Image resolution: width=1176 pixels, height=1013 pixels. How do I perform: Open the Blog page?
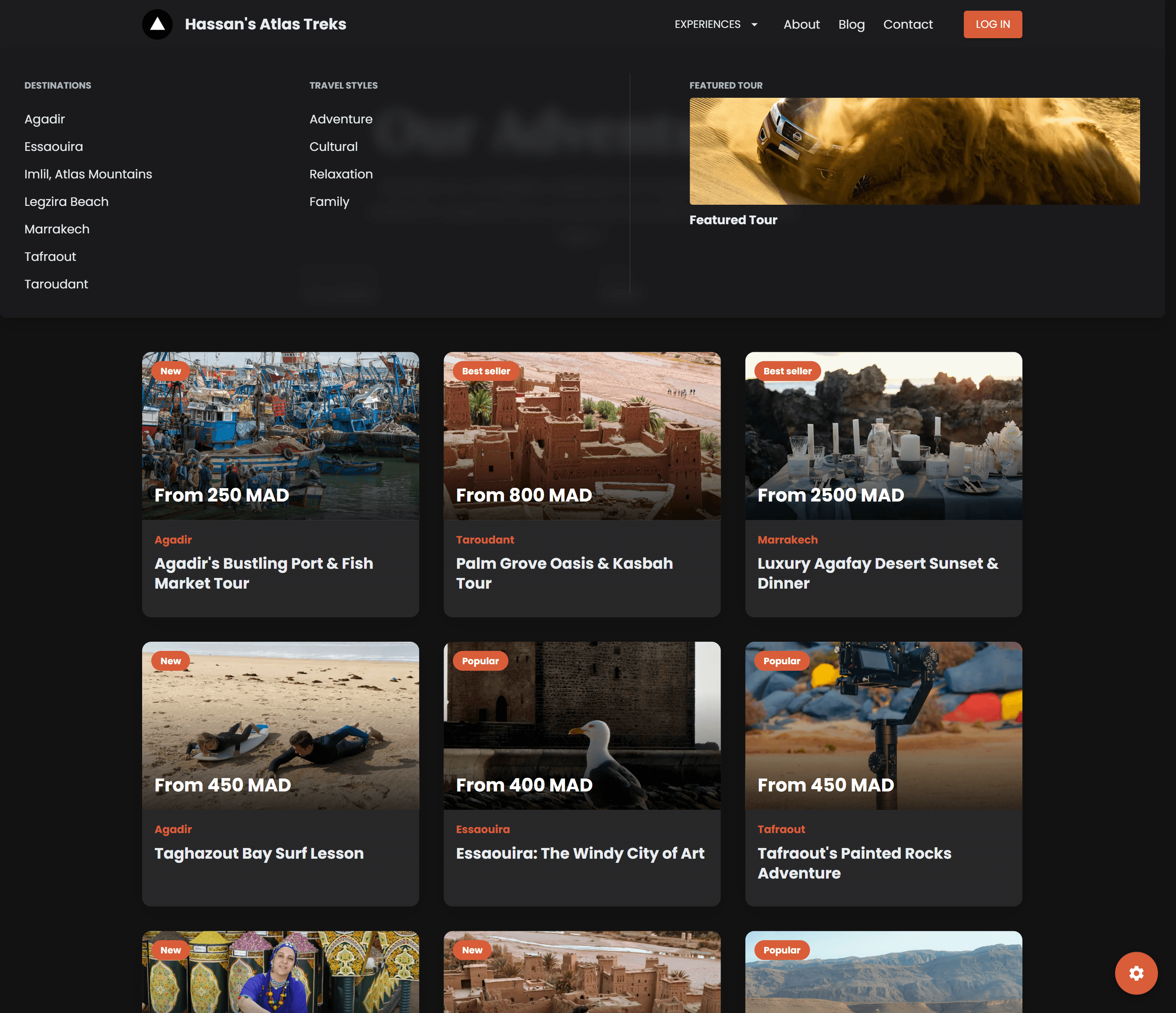click(851, 24)
